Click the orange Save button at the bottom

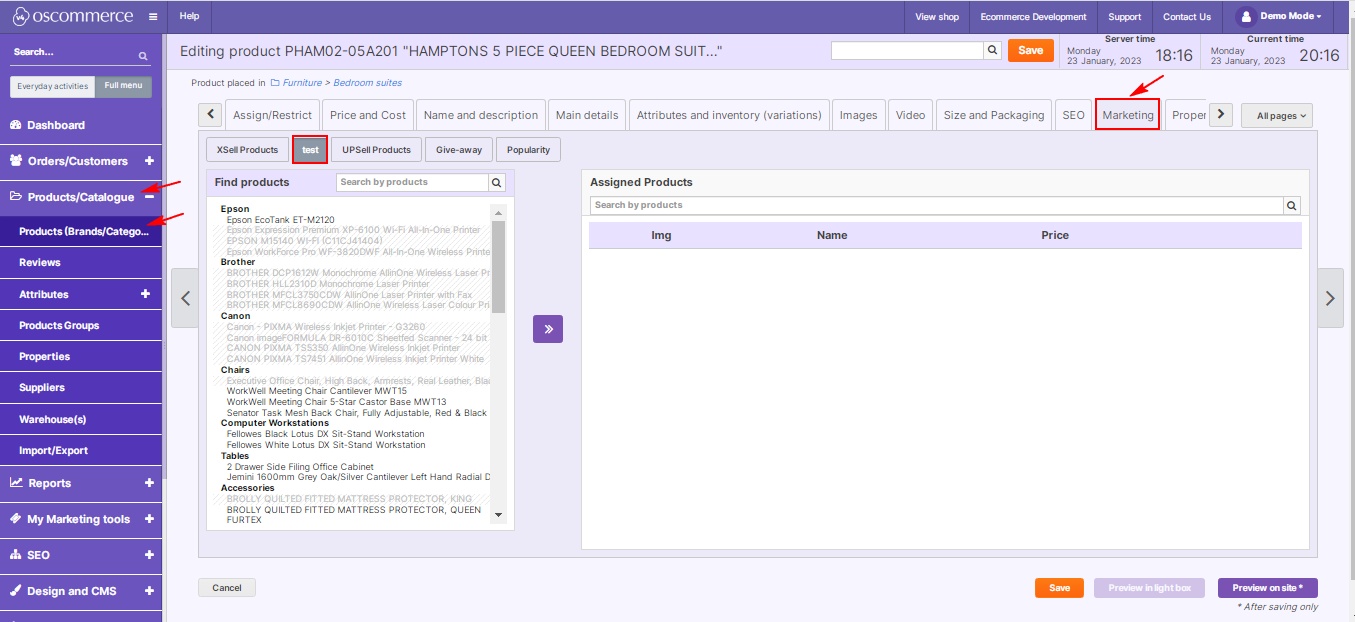click(1058, 588)
